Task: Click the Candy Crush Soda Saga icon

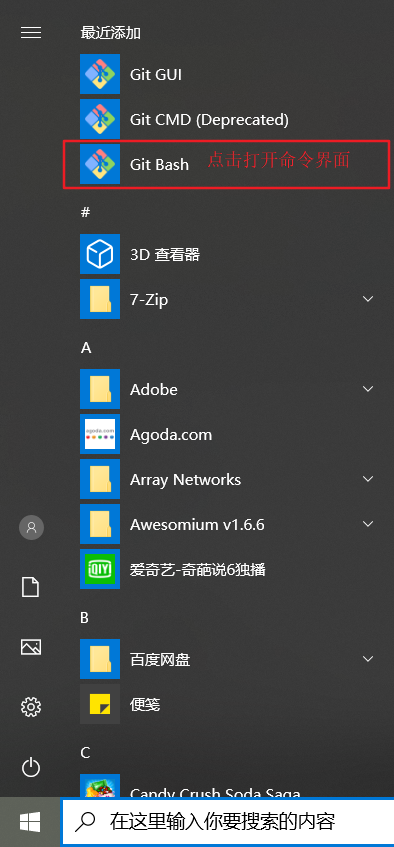Action: coord(100,785)
